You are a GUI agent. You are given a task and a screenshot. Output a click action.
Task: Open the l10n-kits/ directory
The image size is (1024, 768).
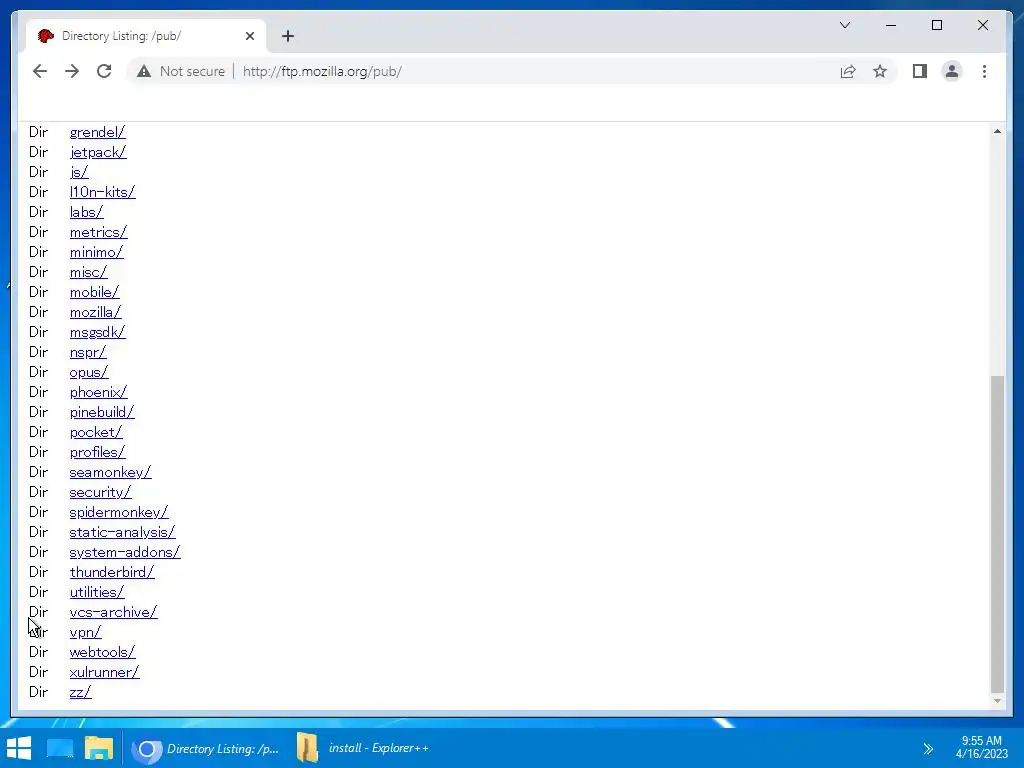tap(103, 192)
